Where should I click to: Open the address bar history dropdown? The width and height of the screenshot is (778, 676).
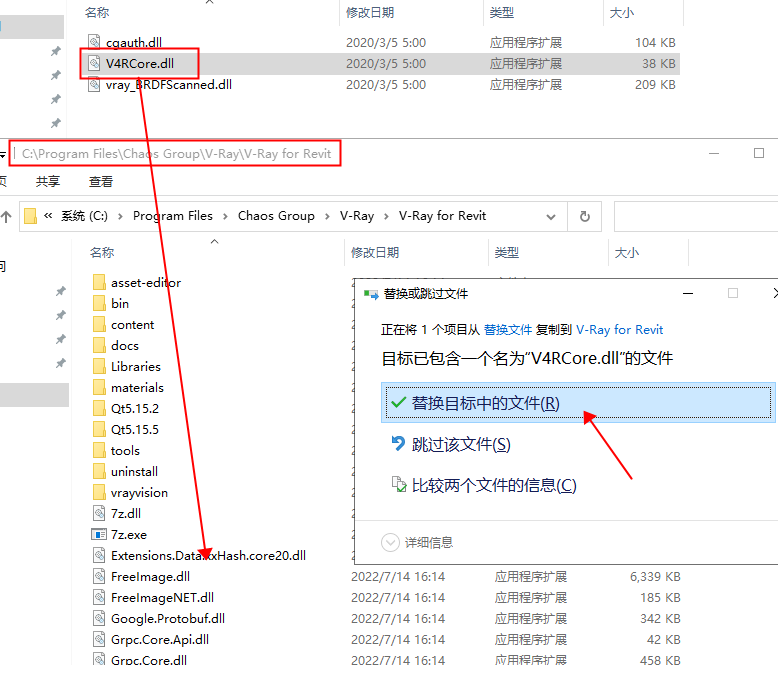point(551,216)
